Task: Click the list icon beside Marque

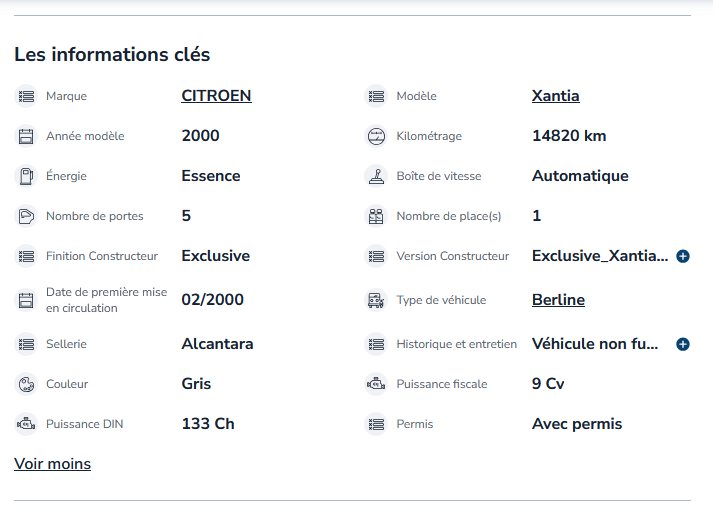Action: pos(26,96)
